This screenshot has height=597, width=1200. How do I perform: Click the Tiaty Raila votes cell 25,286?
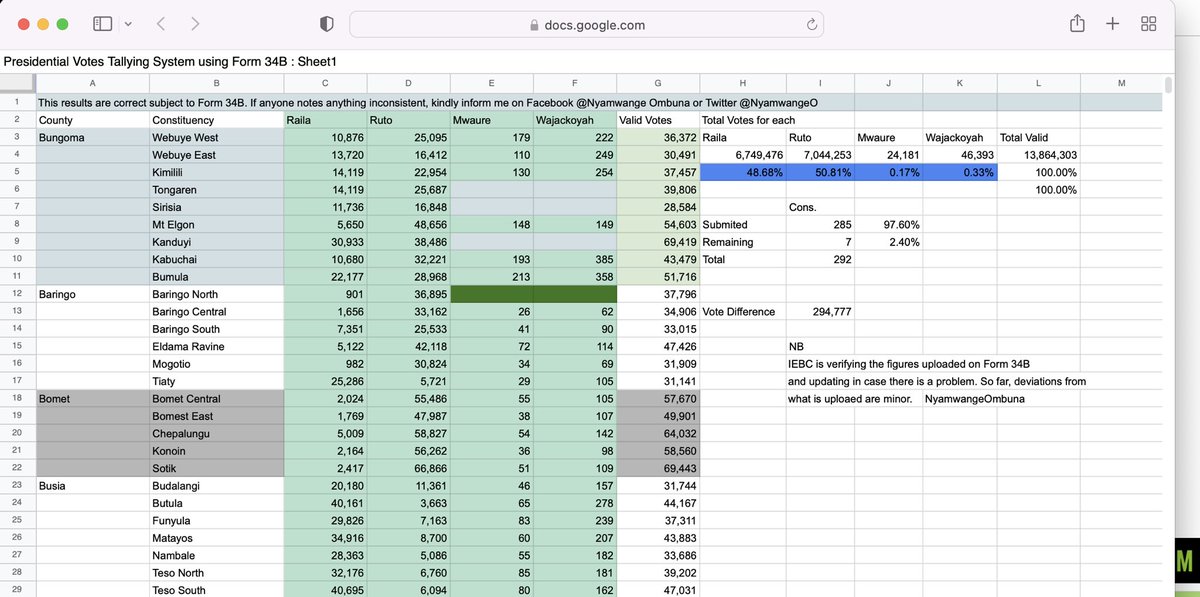coord(325,381)
